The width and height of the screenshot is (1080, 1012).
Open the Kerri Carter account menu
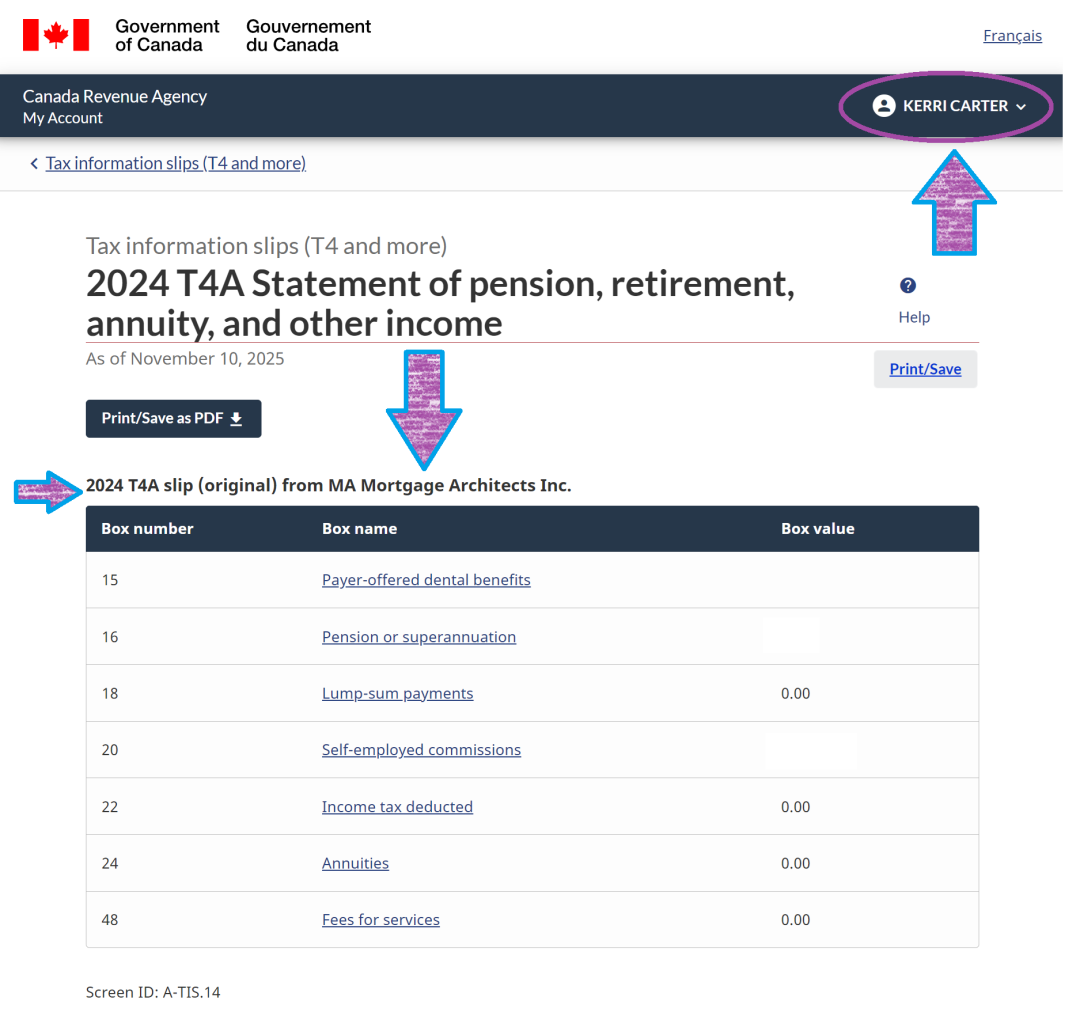click(955, 106)
